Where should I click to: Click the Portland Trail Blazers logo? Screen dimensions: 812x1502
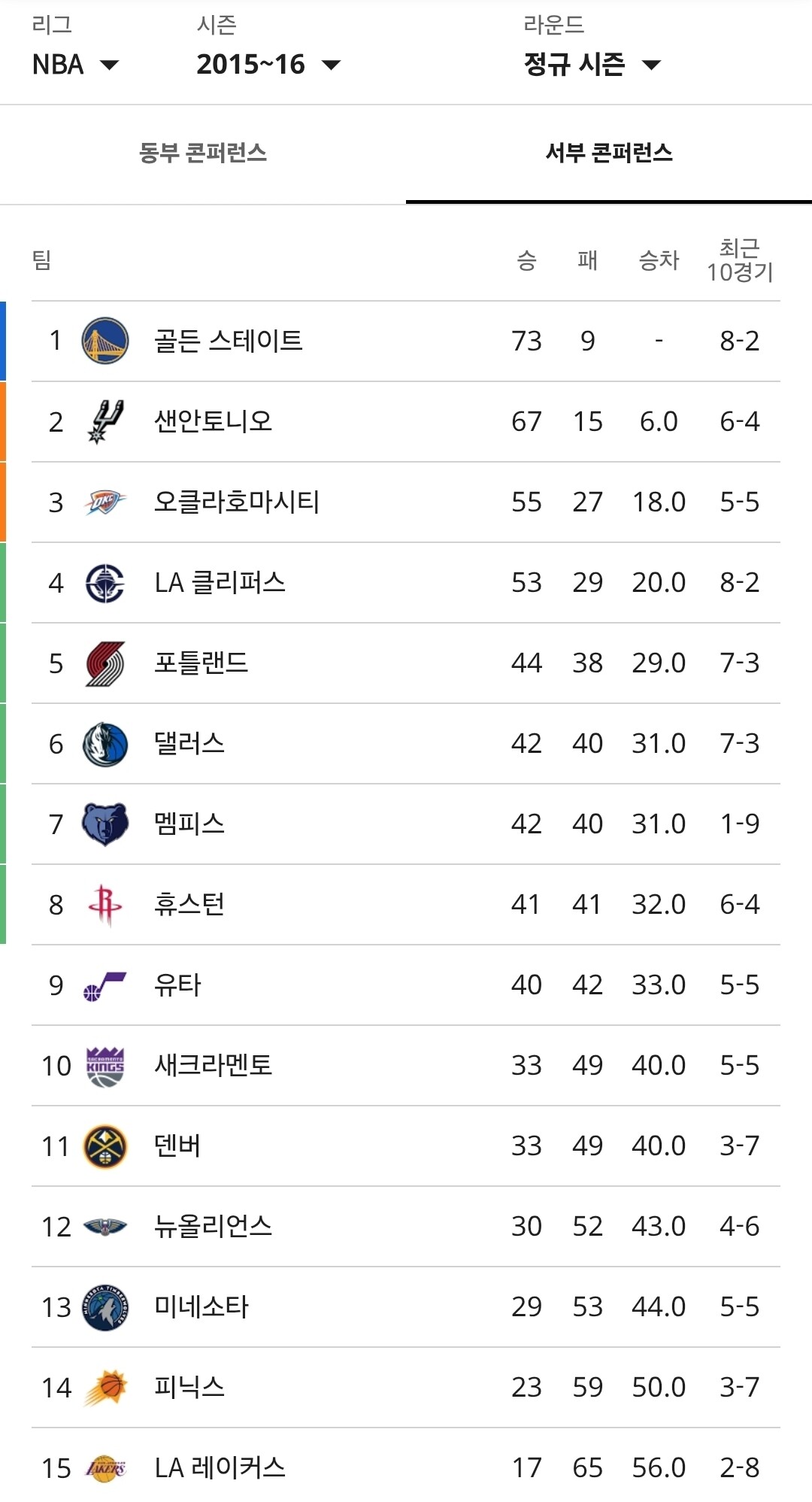point(105,663)
